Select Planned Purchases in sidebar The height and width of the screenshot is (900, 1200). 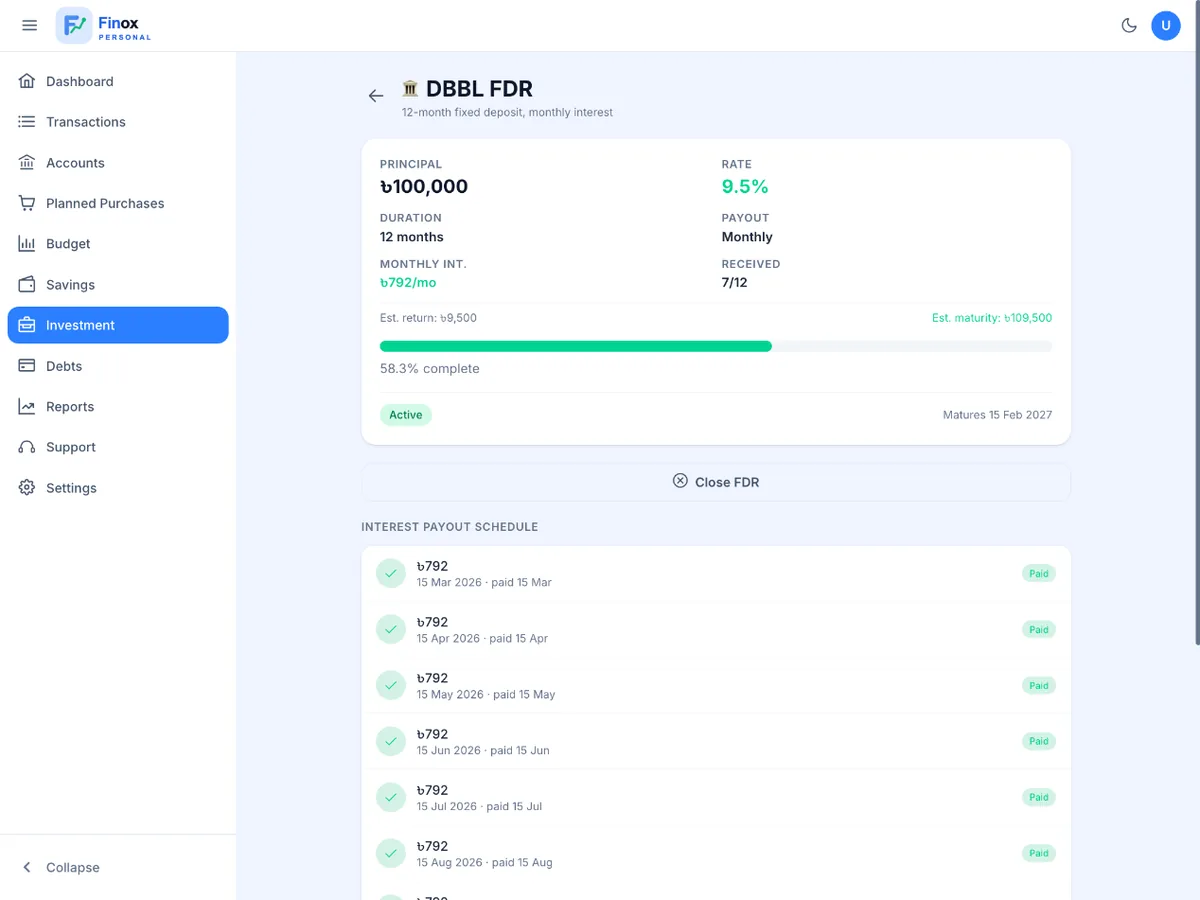click(118, 203)
